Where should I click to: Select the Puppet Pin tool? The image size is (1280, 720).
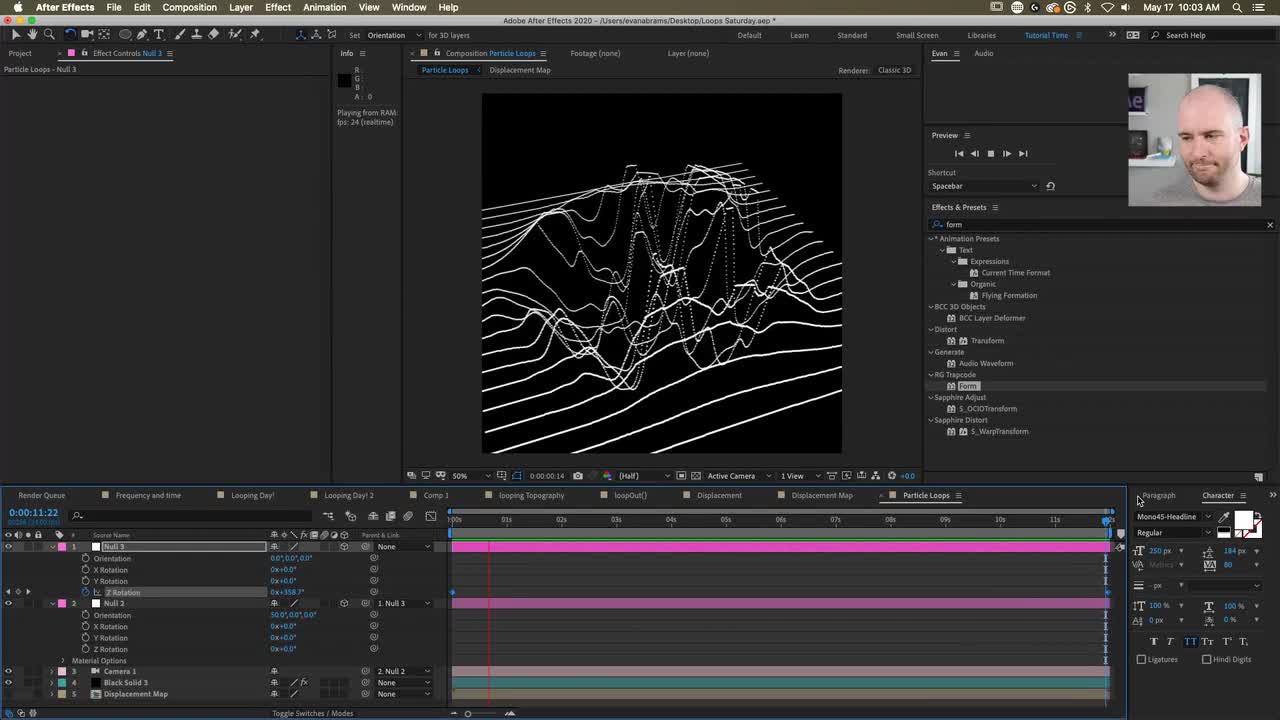pyautogui.click(x=255, y=34)
